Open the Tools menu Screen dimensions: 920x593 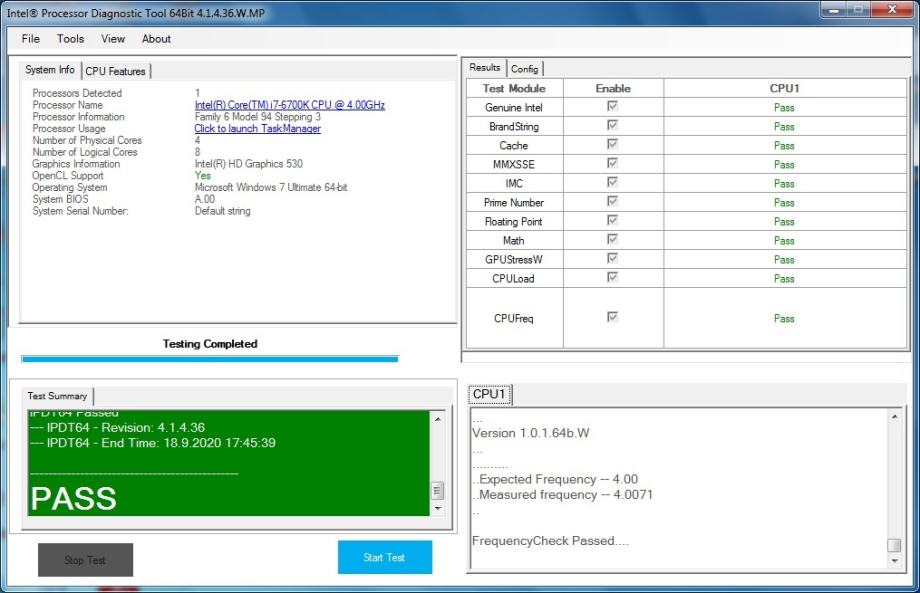71,39
